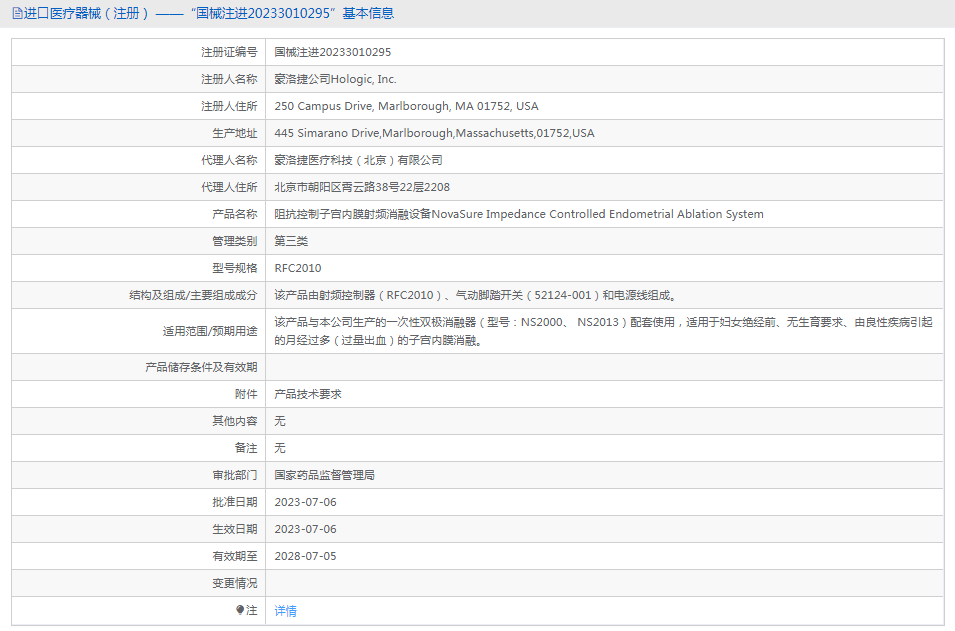Click the 注册人名称 label
The width and height of the screenshot is (955, 631).
pos(229,79)
